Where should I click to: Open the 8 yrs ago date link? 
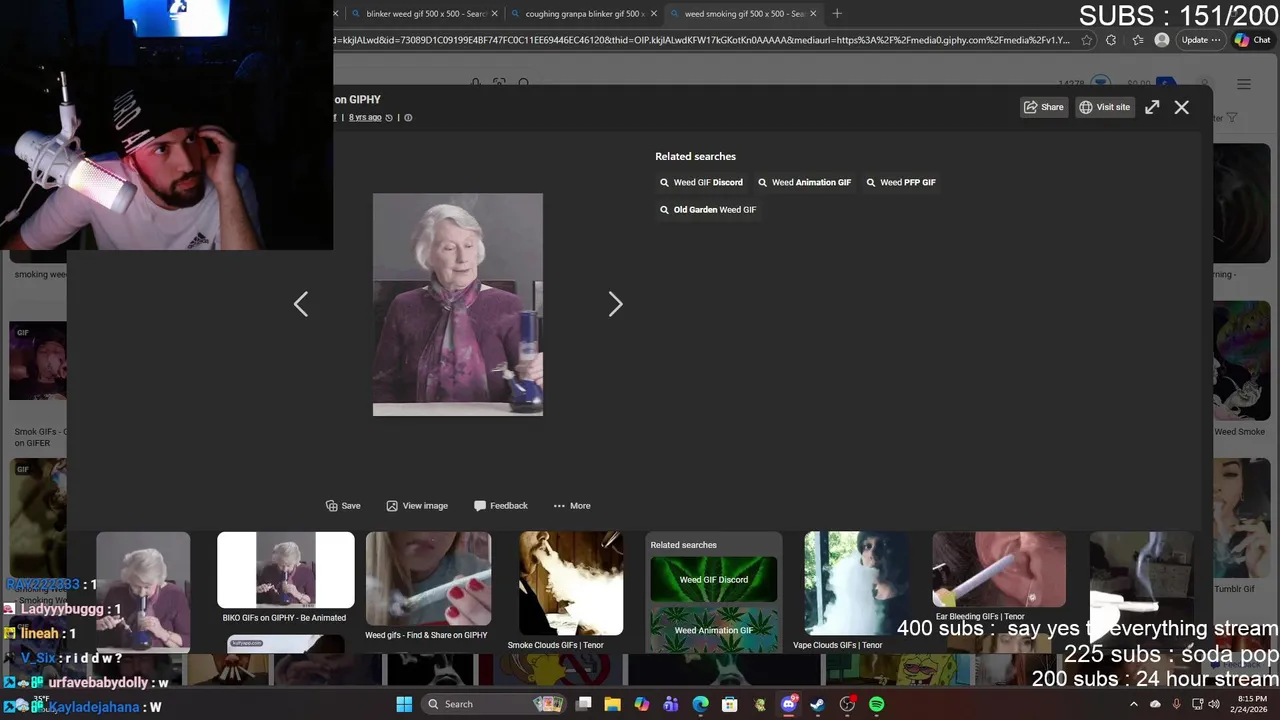[365, 117]
